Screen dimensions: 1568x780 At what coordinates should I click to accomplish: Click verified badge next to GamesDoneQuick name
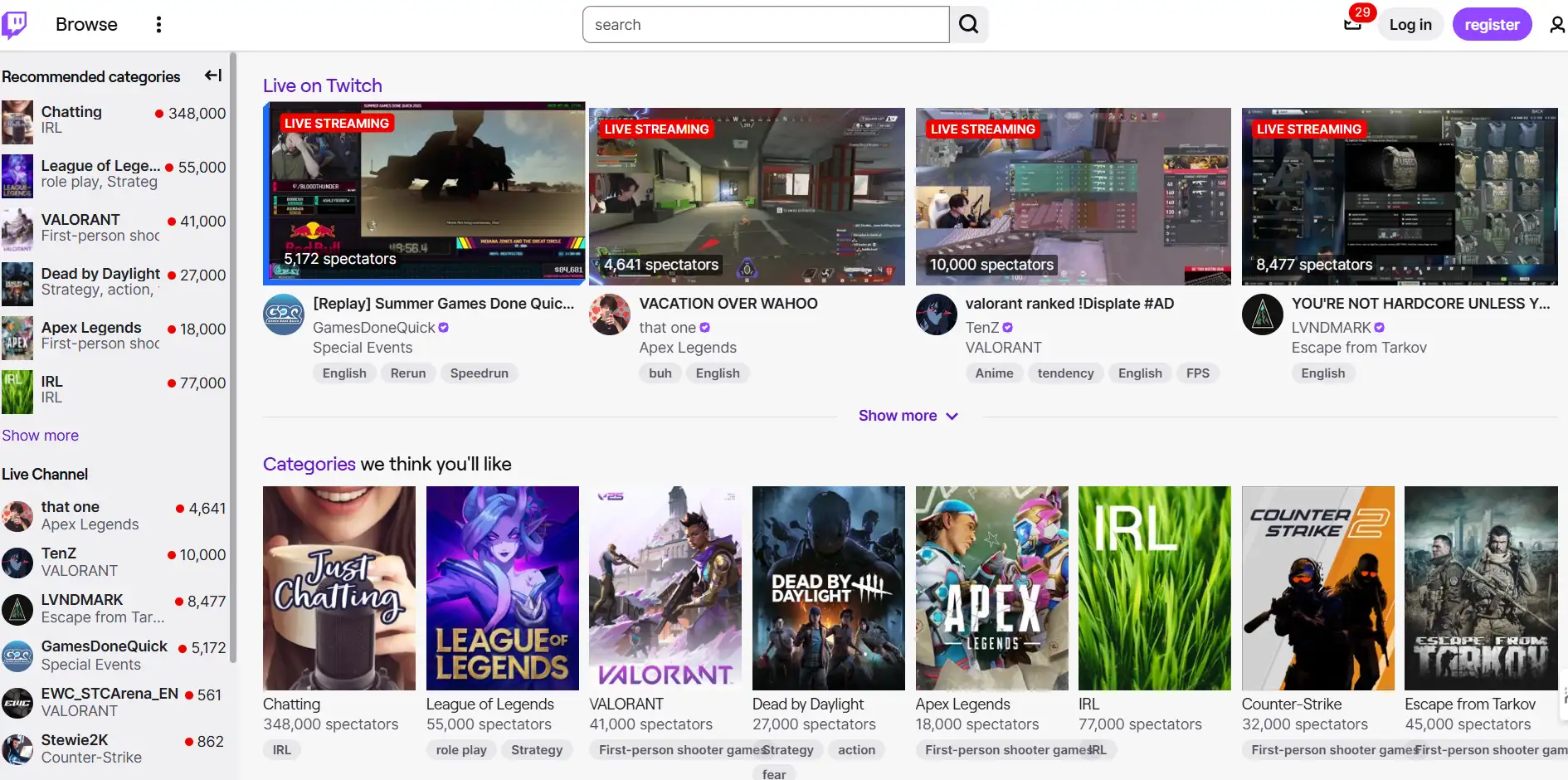[444, 328]
